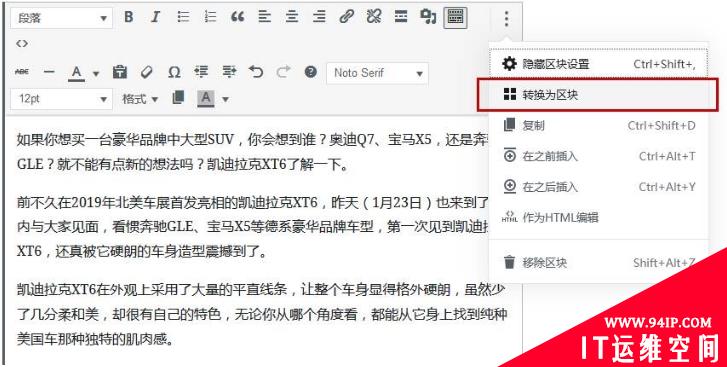Apply the current text color
Image resolution: width=727 pixels, height=367 pixels.
77,73
